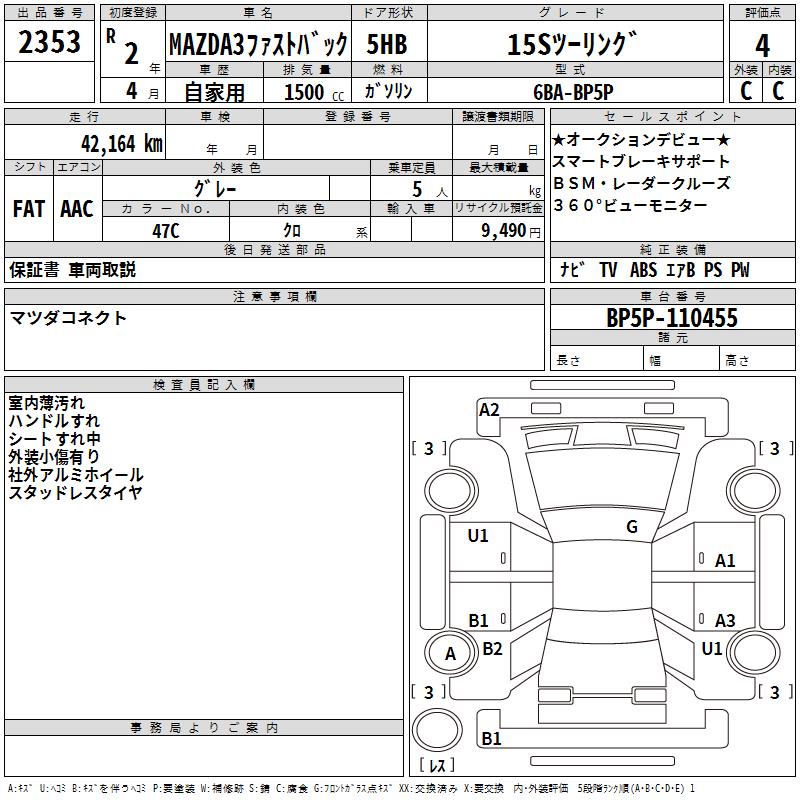The image size is (800, 800).
Task: Click the G windshield chip mark
Action: pos(632,527)
